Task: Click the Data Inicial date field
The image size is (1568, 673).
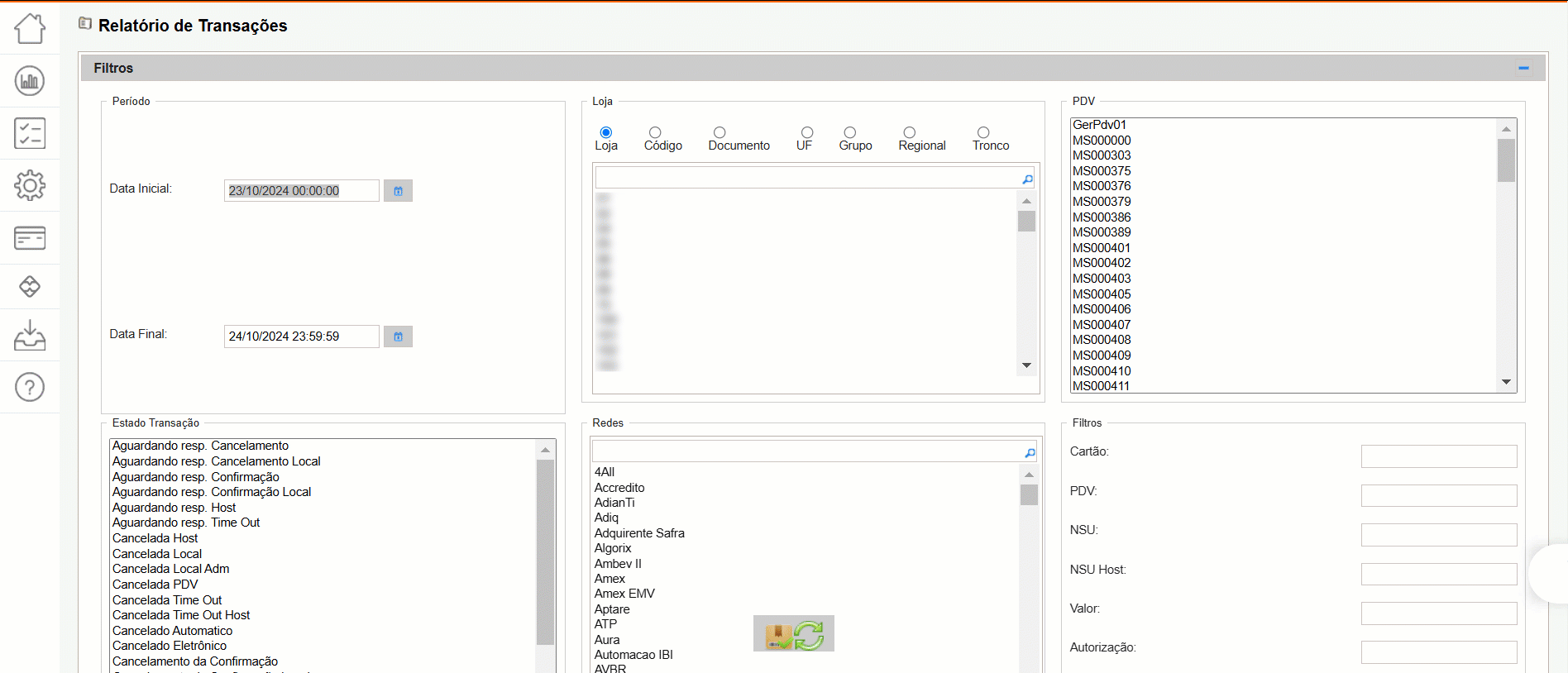Action: pos(302,191)
